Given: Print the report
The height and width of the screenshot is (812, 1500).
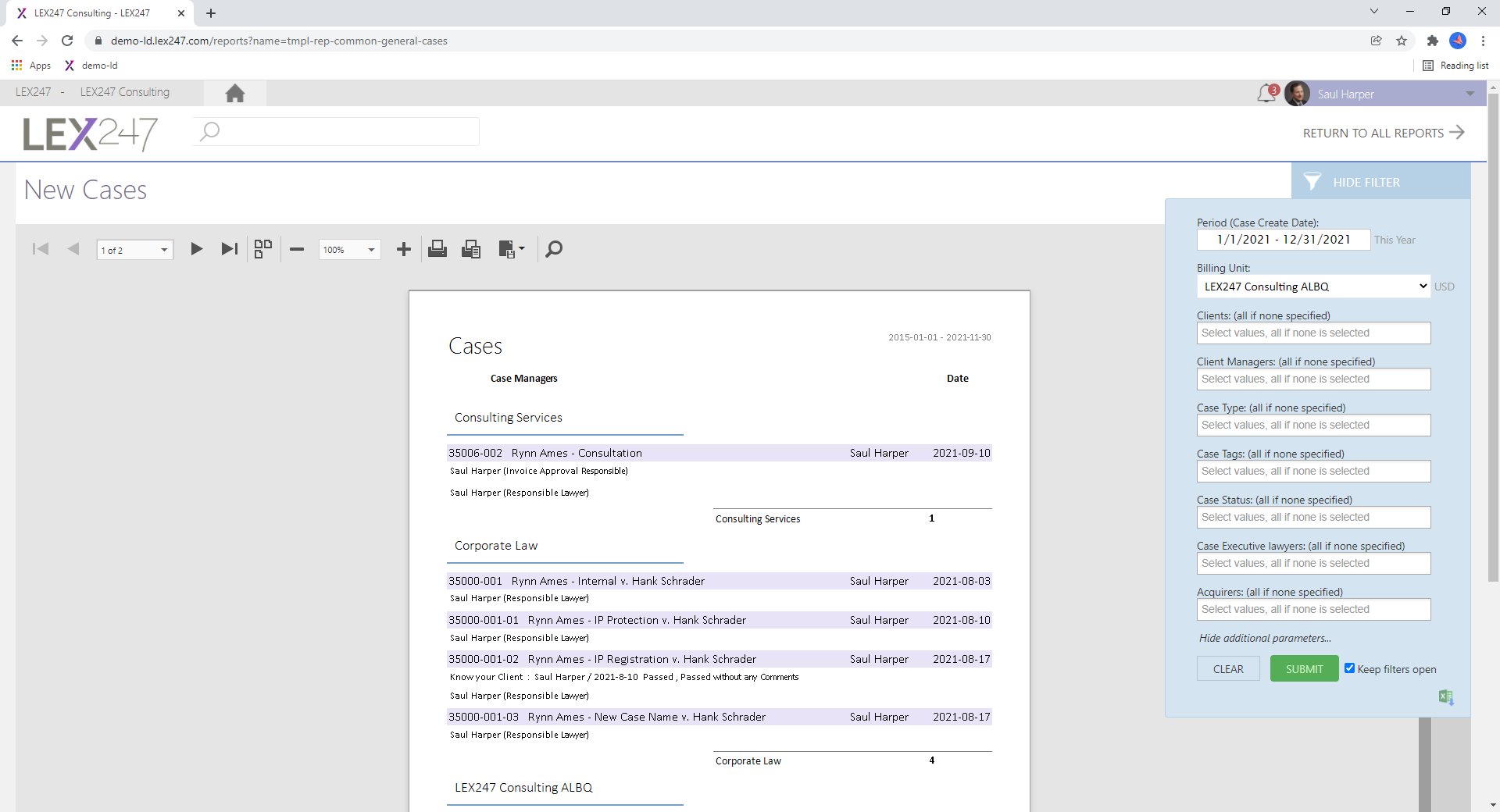Looking at the screenshot, I should (437, 249).
